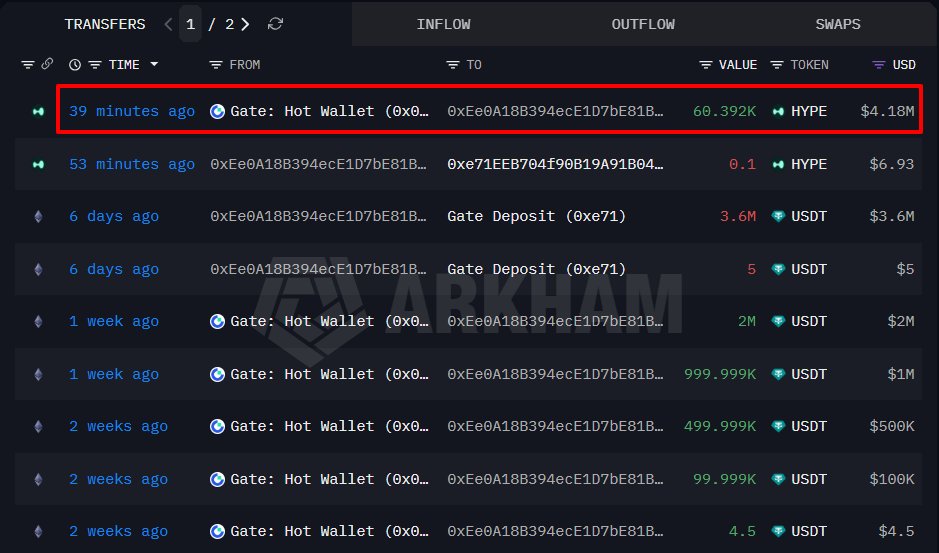Click the USD amount $4.18M
This screenshot has width=939, height=553.
(887, 111)
